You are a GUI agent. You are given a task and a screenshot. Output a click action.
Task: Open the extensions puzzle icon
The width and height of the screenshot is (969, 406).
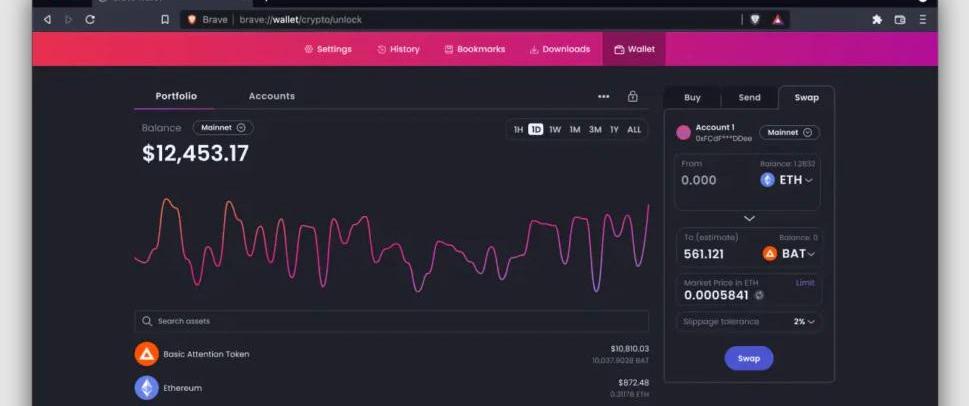point(877,20)
